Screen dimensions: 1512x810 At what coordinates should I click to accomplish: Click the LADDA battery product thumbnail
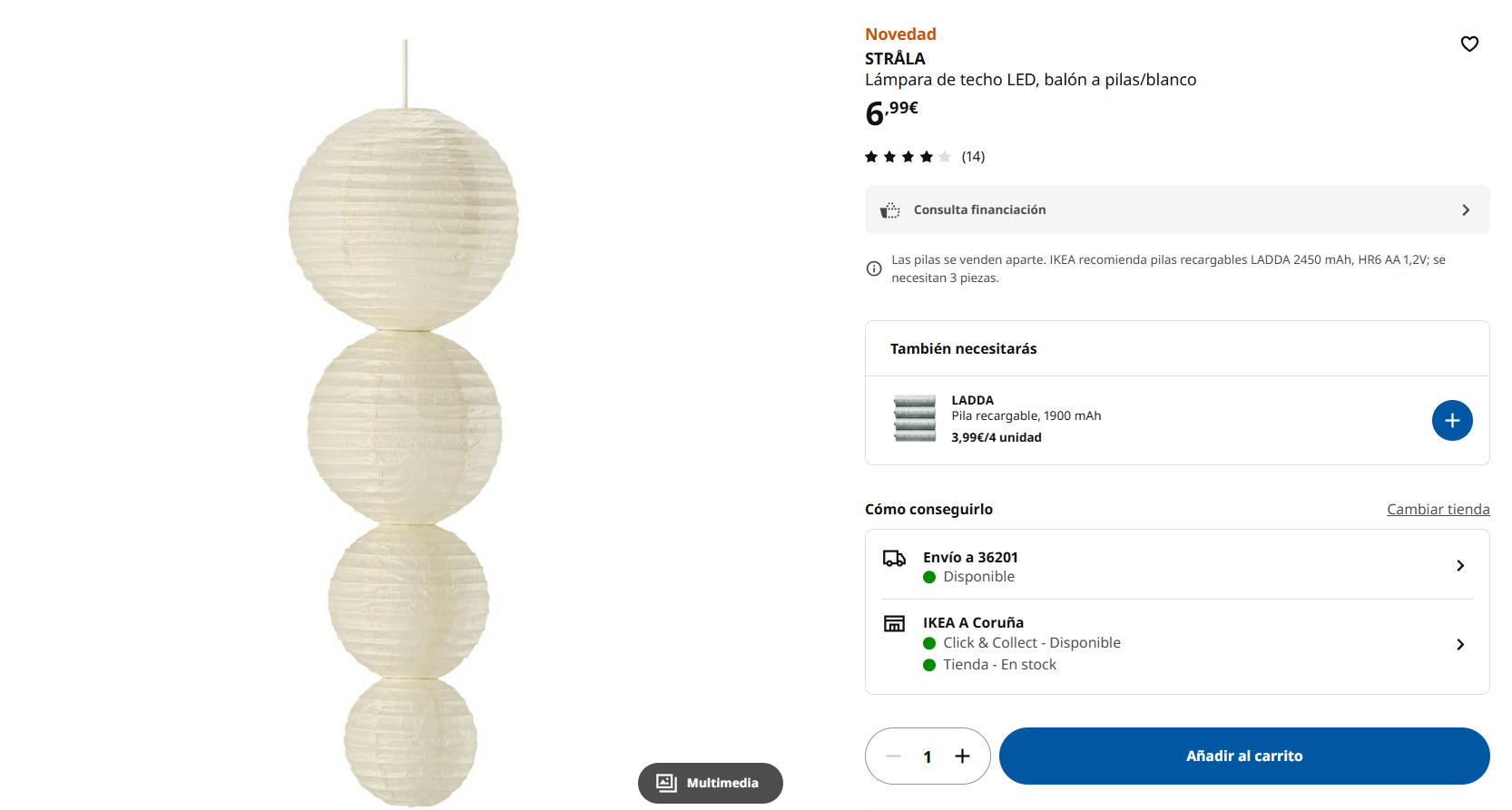tap(915, 419)
